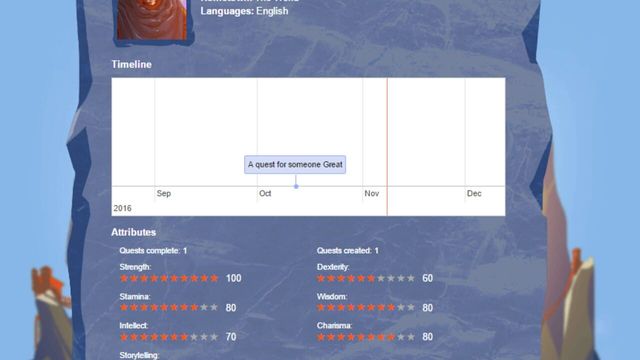Click the 2016 year label on timeline
Screen dimensions: 640x360
pos(122,208)
